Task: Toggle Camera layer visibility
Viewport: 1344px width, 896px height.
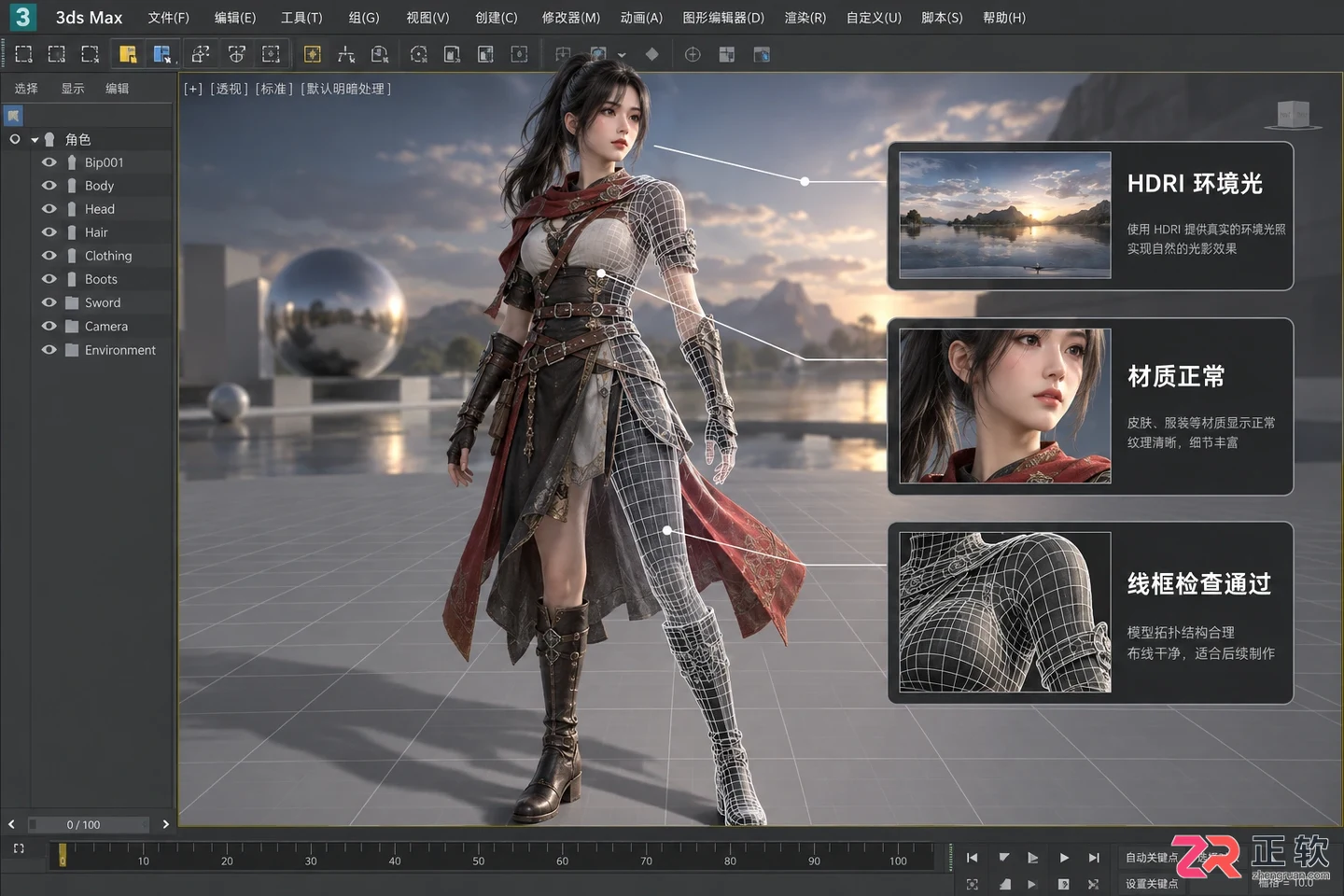Action: tap(49, 326)
